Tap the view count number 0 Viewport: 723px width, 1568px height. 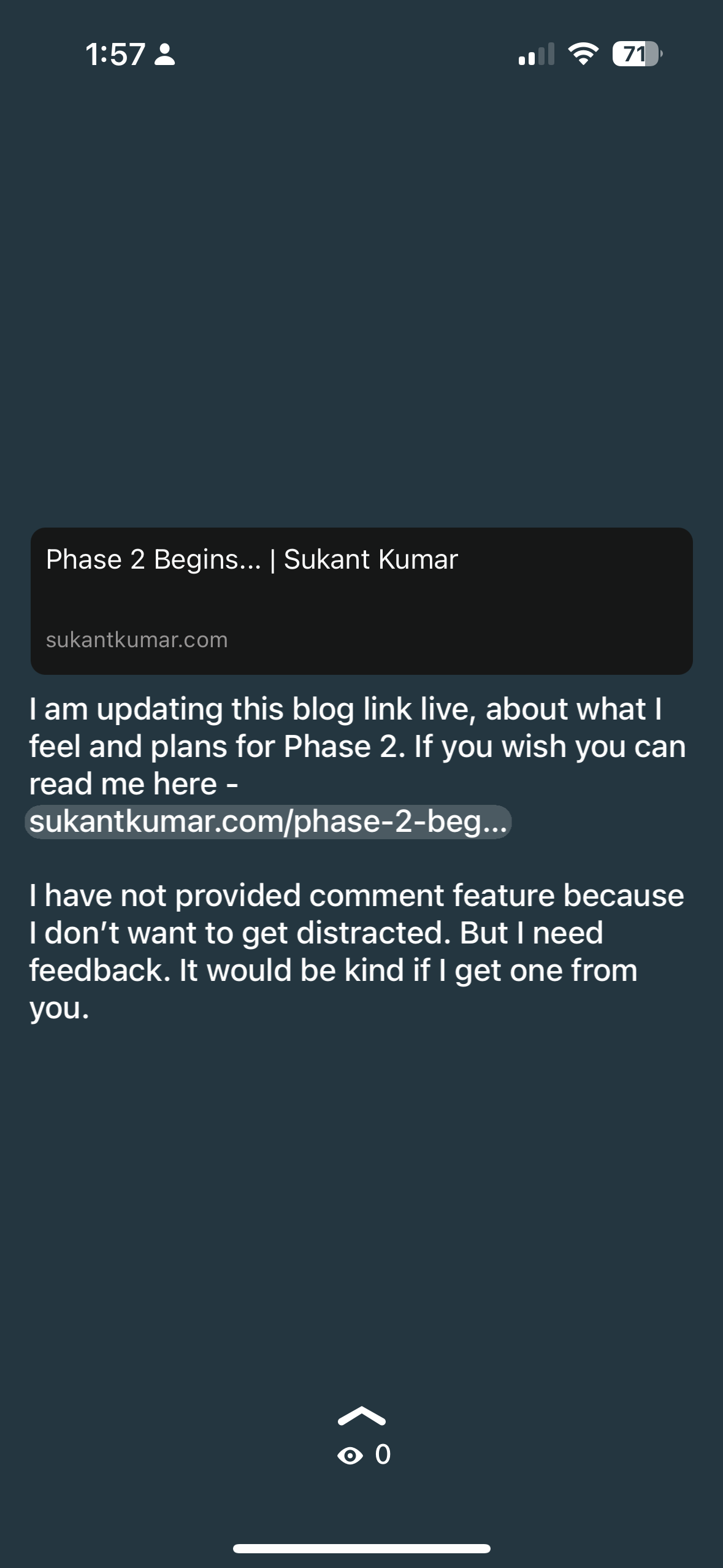pos(383,1455)
